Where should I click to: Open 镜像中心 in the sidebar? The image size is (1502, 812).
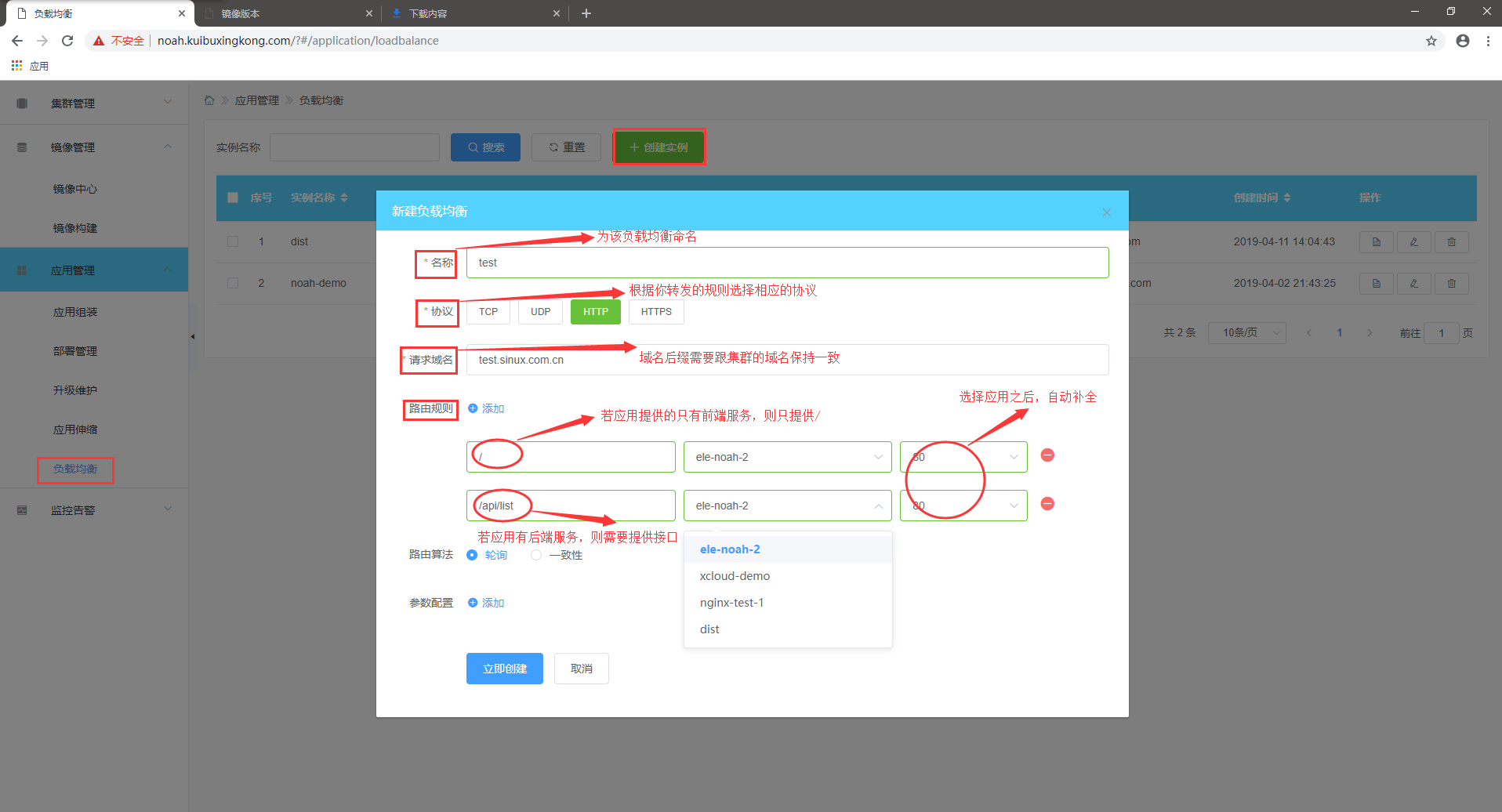75,189
